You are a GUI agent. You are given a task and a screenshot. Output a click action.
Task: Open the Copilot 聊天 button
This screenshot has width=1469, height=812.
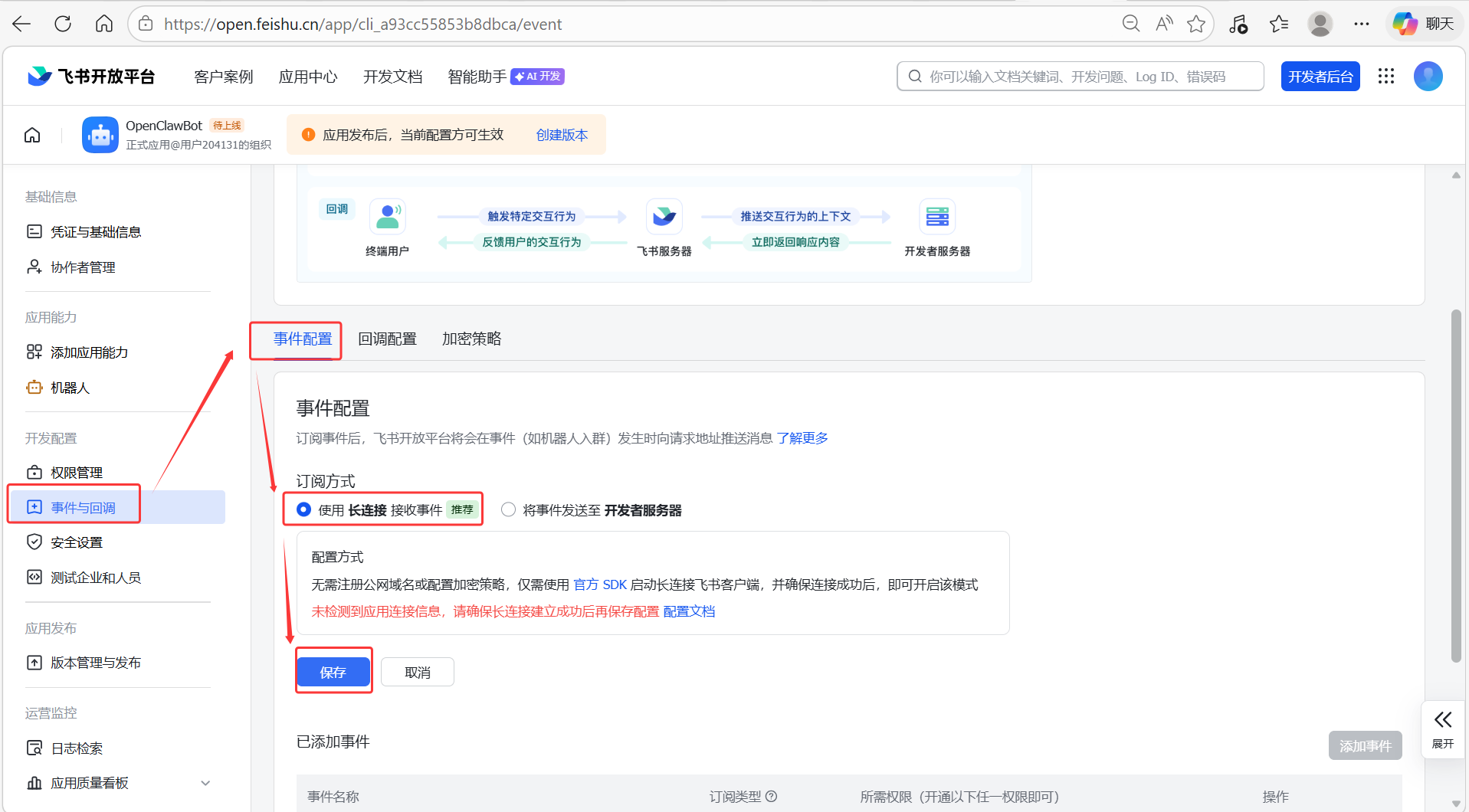pyautogui.click(x=1424, y=24)
